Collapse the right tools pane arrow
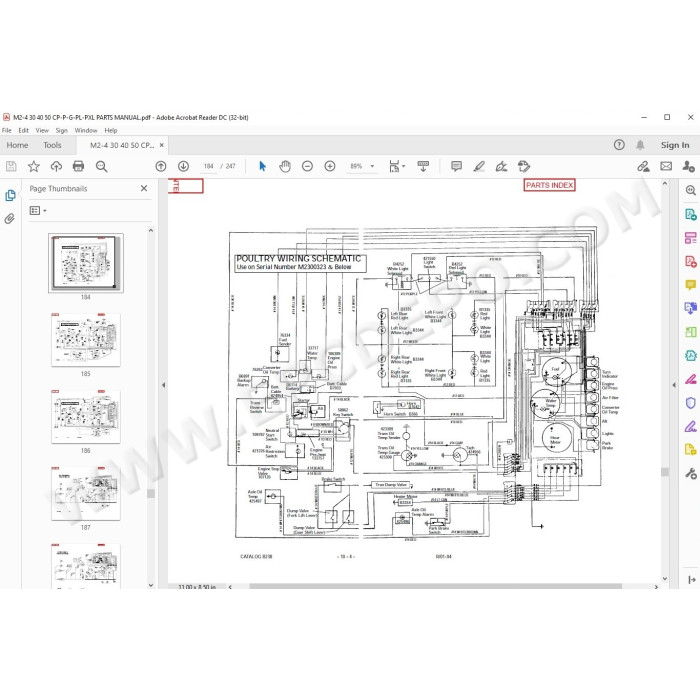This screenshot has width=700, height=700. 674,385
